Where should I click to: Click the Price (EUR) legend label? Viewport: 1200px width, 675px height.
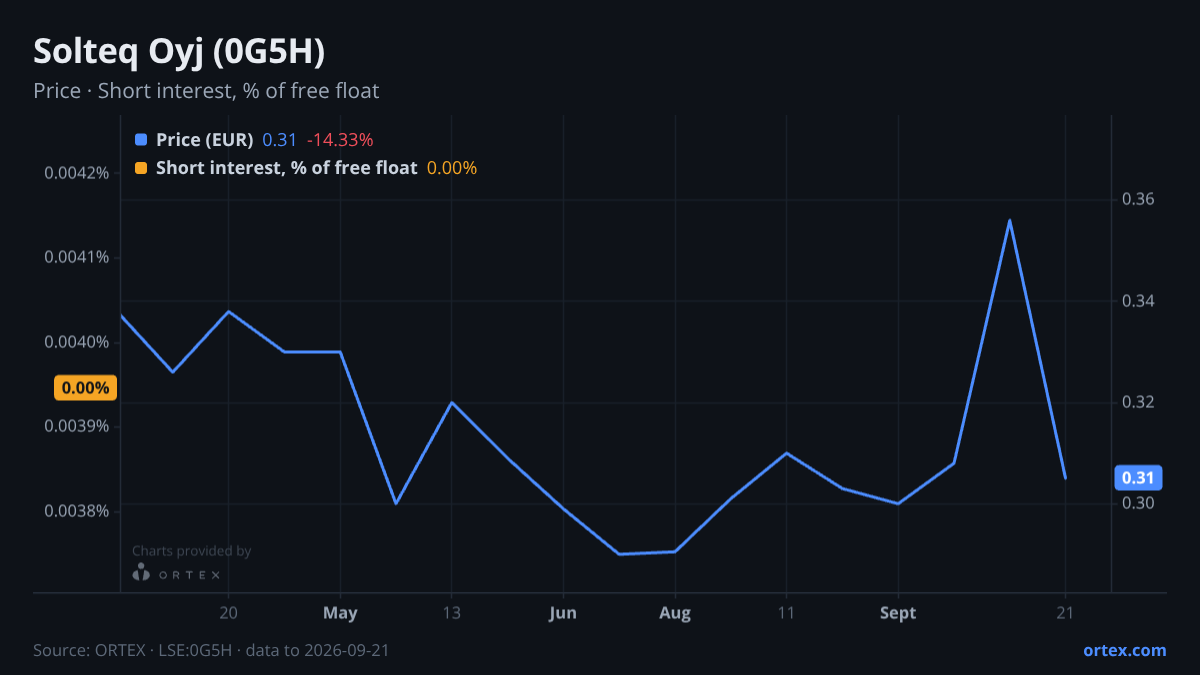pyautogui.click(x=204, y=140)
